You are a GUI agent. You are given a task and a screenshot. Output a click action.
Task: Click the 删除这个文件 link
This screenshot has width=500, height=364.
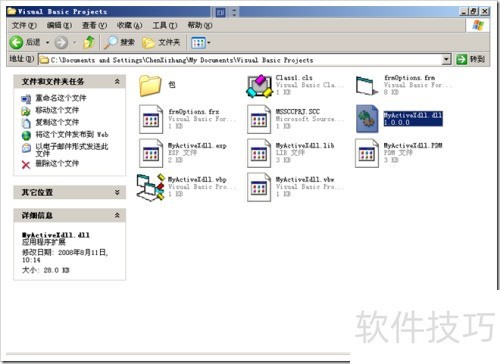coord(57,163)
